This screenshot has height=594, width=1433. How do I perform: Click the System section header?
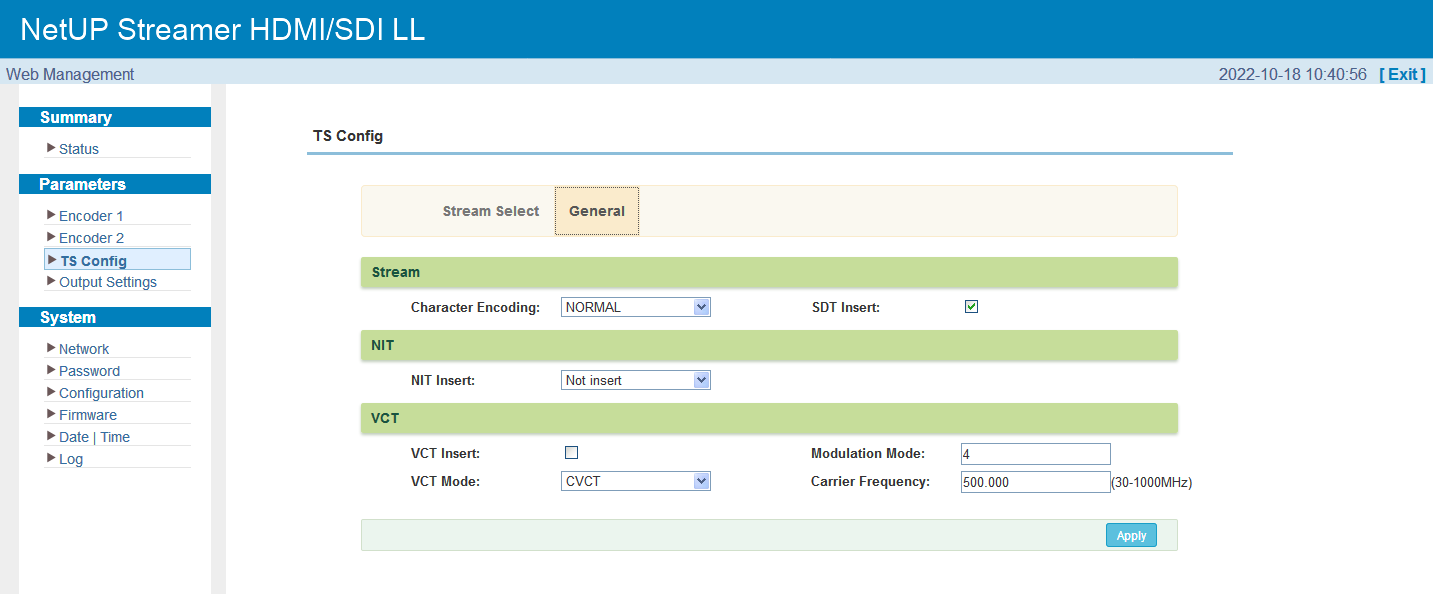(115, 317)
